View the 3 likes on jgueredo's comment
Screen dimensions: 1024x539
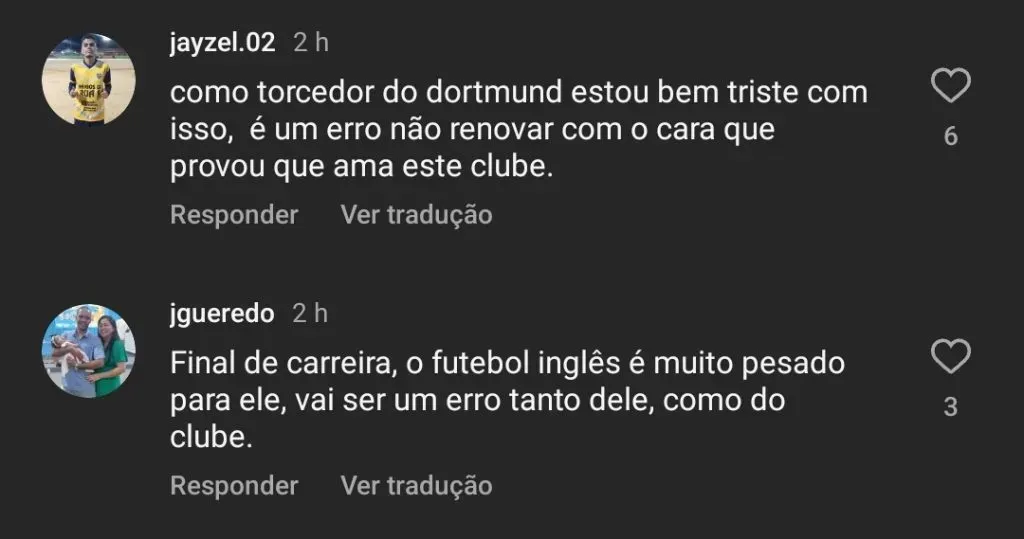coord(950,407)
